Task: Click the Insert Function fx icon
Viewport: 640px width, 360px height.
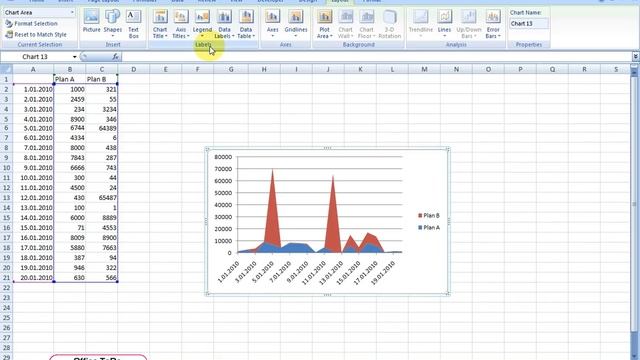Action: (x=116, y=57)
